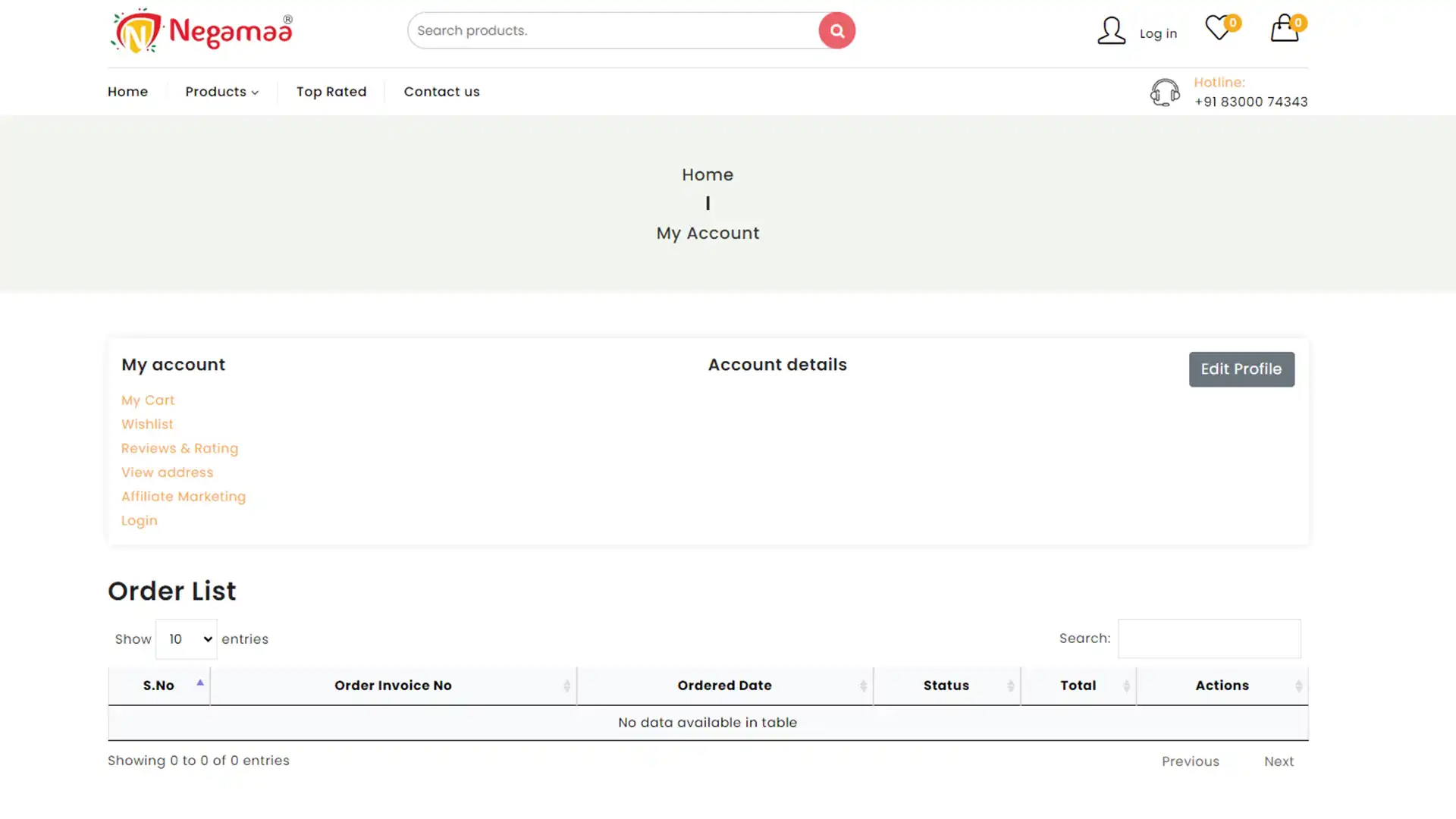Focus the order list Search field
Screen dimensions: 1456x819
click(x=1209, y=639)
